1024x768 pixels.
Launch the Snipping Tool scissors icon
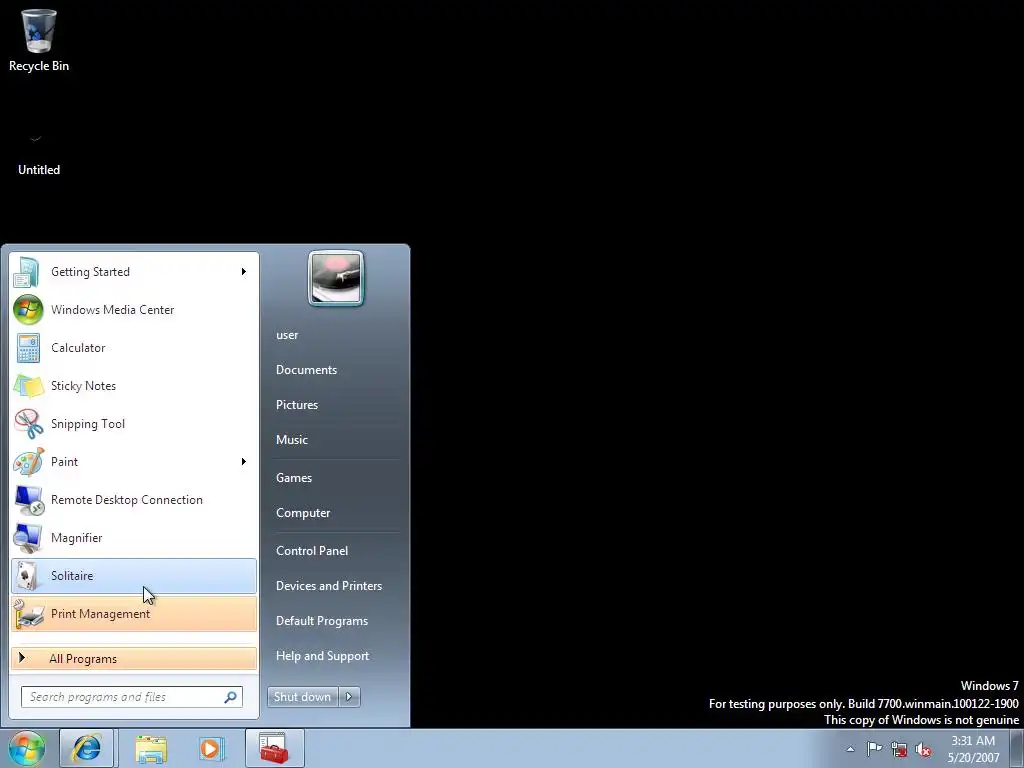[27, 424]
